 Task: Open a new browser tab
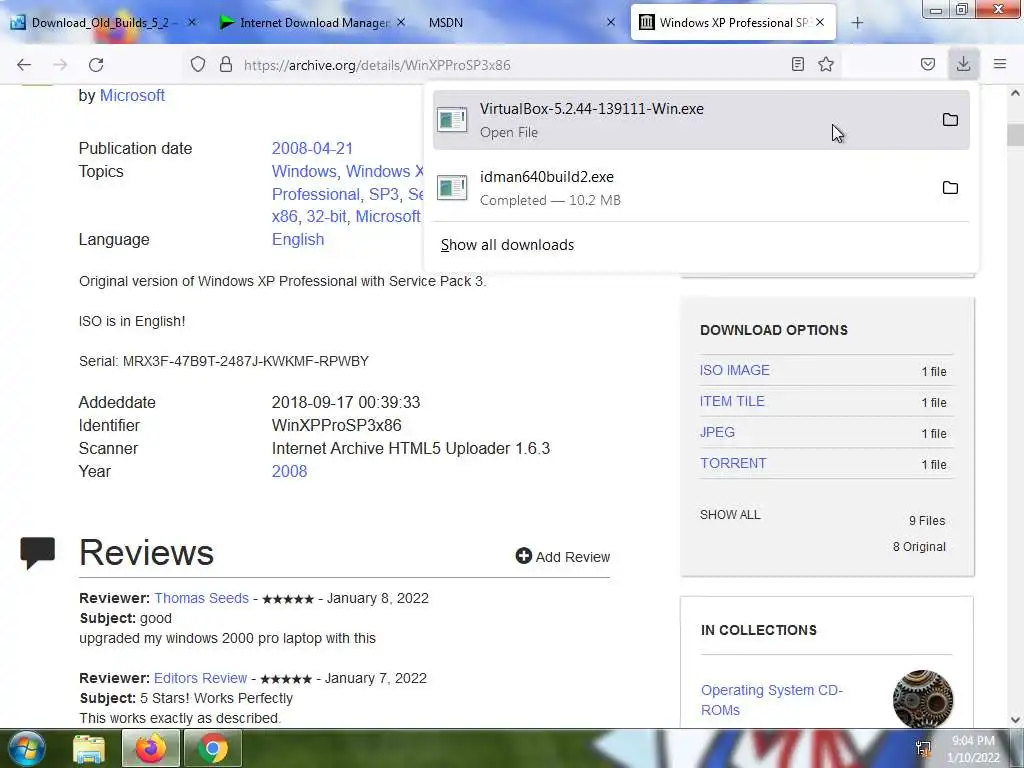point(857,23)
